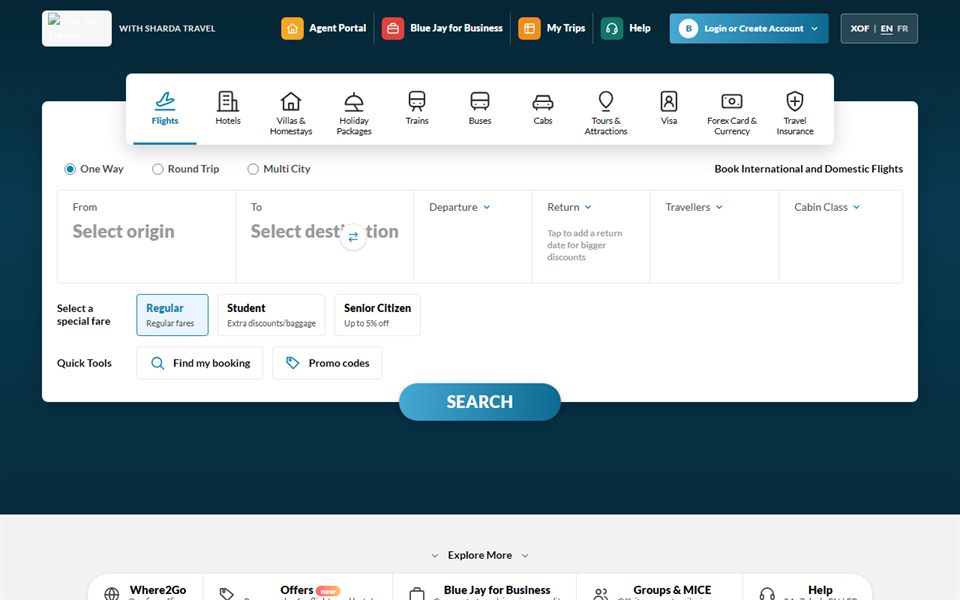Image resolution: width=960 pixels, height=600 pixels.
Task: Select the Trains icon
Action: (x=417, y=100)
